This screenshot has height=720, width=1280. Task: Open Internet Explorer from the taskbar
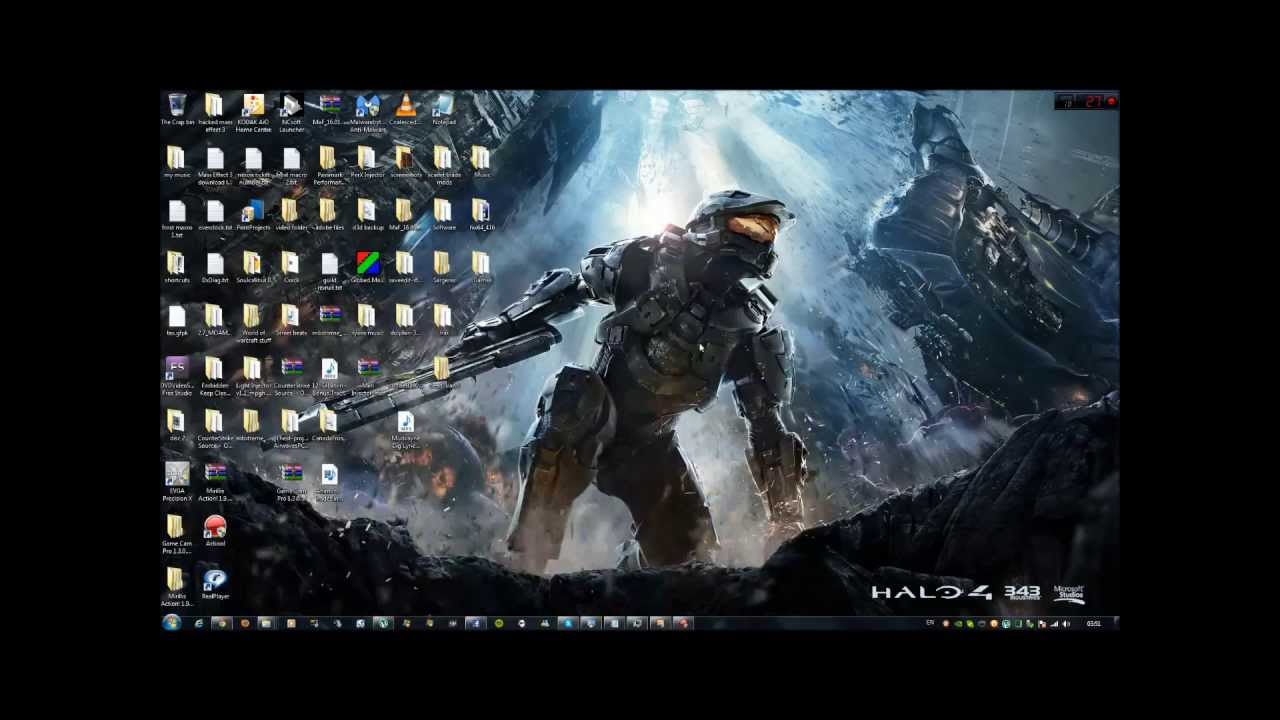198,623
